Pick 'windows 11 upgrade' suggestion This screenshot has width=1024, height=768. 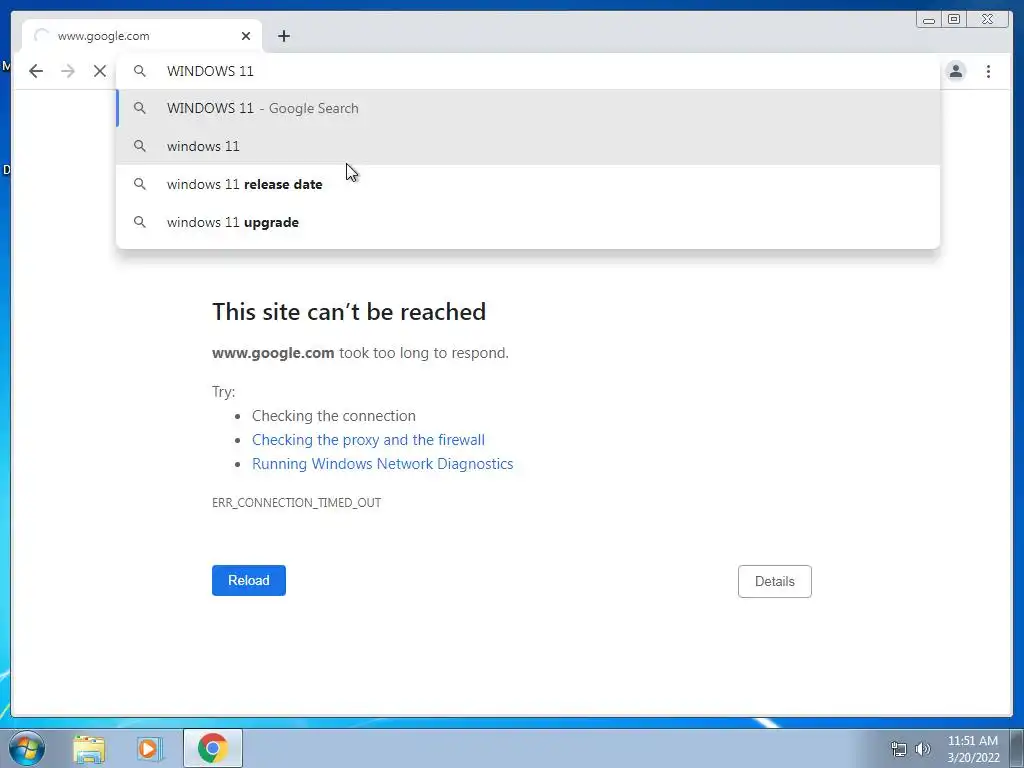(528, 222)
